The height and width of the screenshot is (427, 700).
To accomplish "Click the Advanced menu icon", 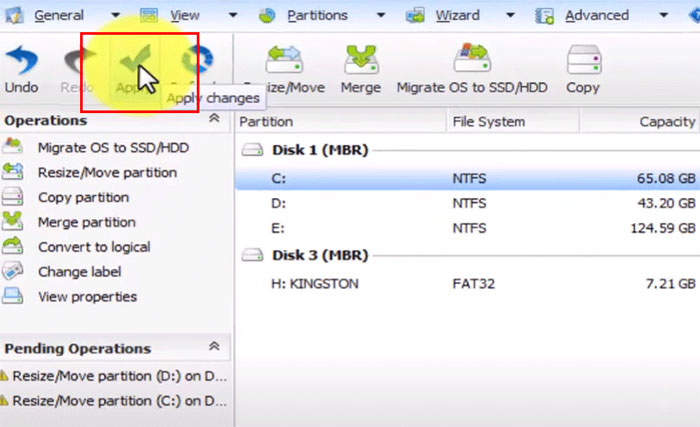I will pos(545,16).
